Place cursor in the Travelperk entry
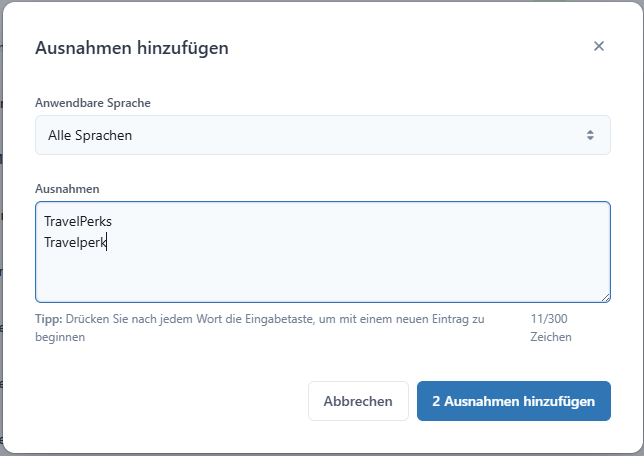 click(76, 242)
